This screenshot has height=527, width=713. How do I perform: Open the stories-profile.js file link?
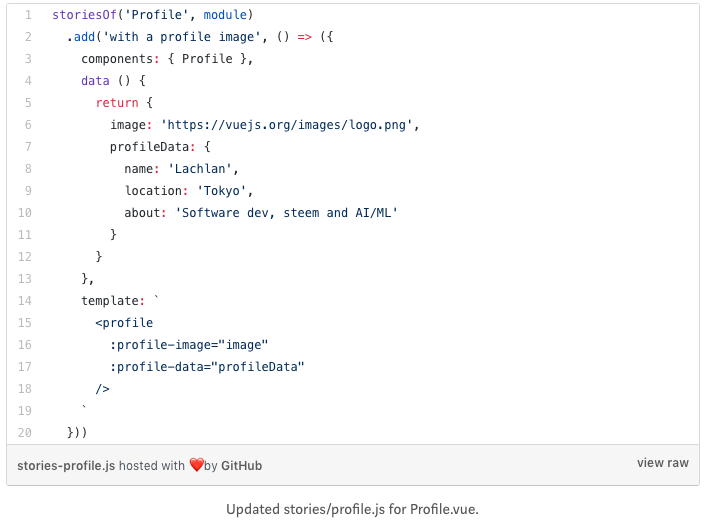64,465
